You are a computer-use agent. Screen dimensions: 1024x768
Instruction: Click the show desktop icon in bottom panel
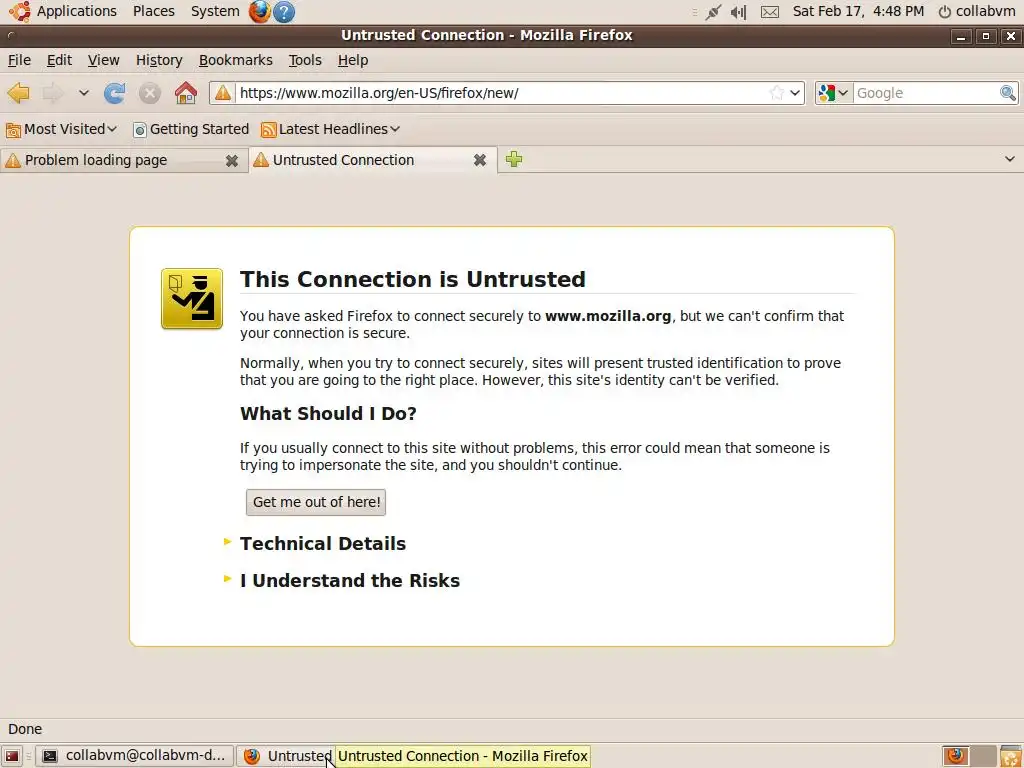(x=12, y=756)
